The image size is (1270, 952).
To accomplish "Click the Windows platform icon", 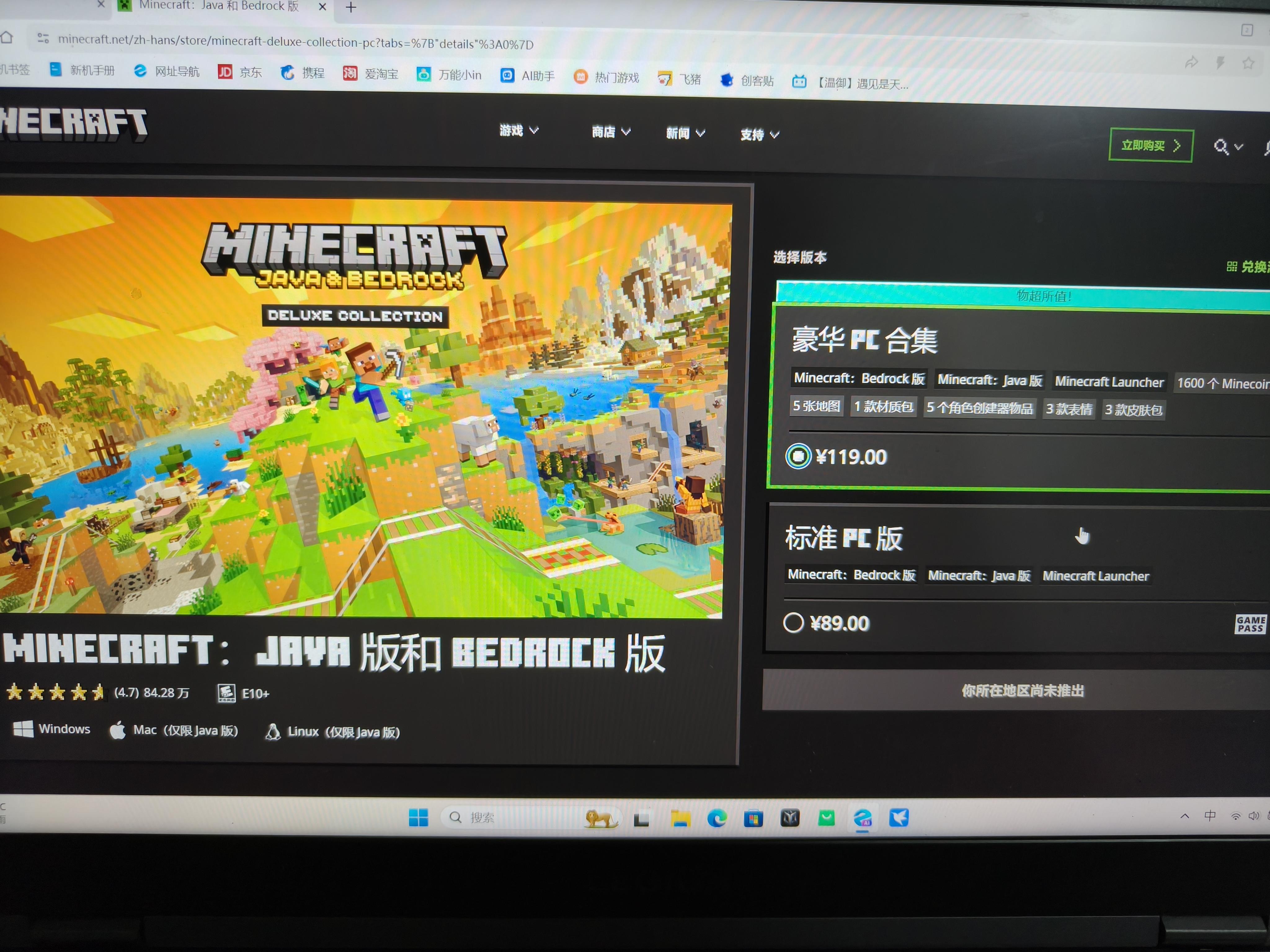I will [23, 729].
